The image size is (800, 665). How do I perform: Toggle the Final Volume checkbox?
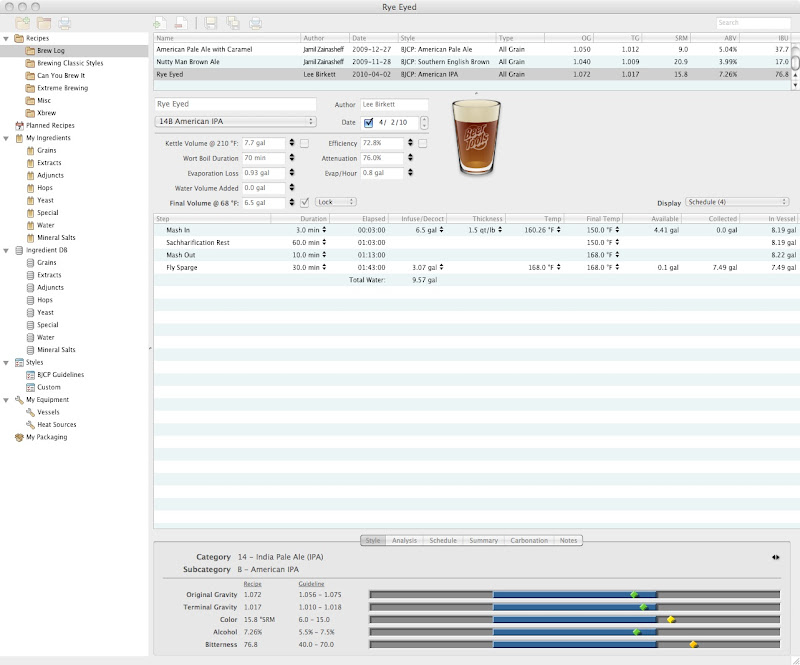click(x=304, y=202)
